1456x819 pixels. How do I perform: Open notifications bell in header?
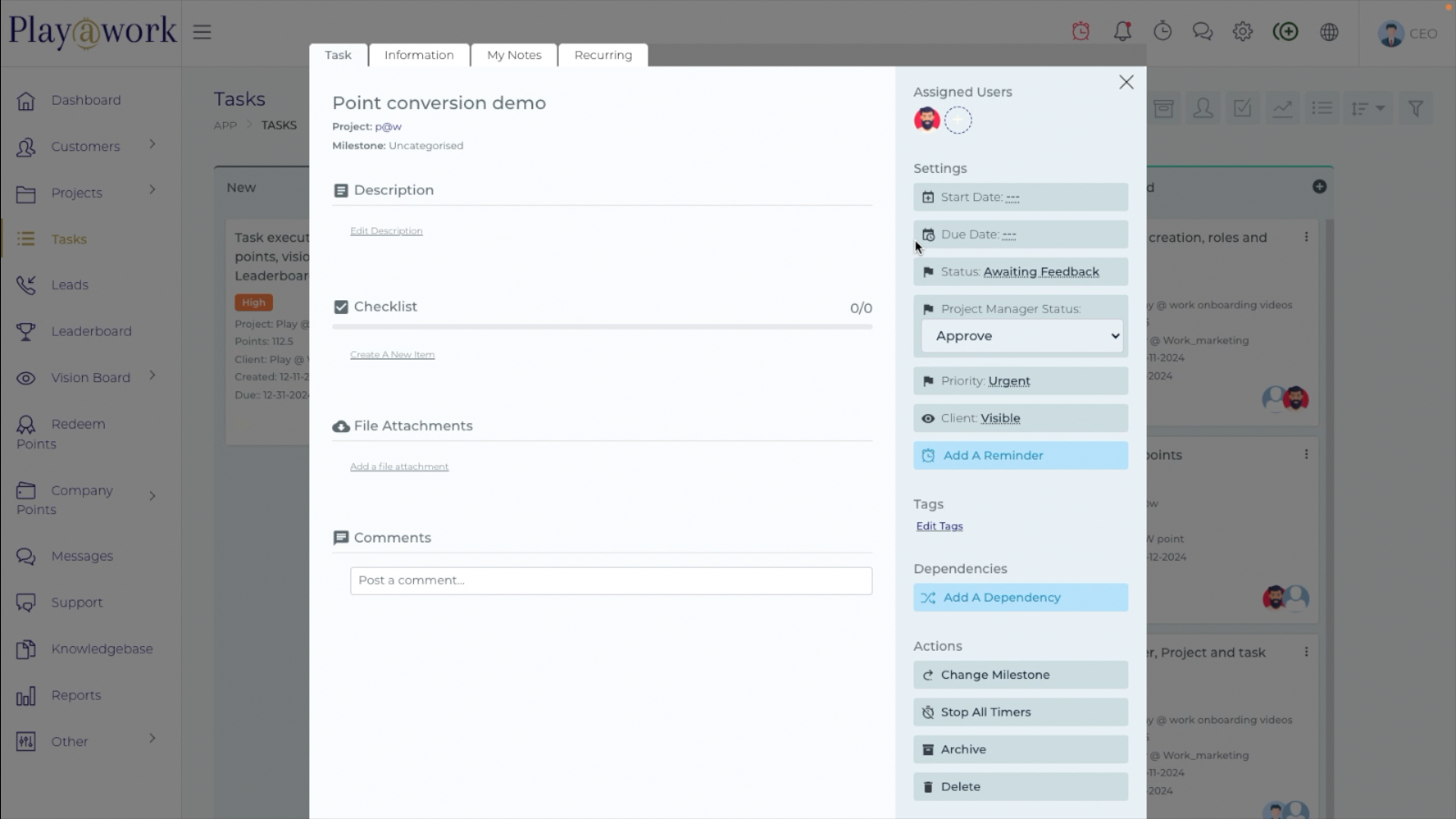pyautogui.click(x=1122, y=32)
